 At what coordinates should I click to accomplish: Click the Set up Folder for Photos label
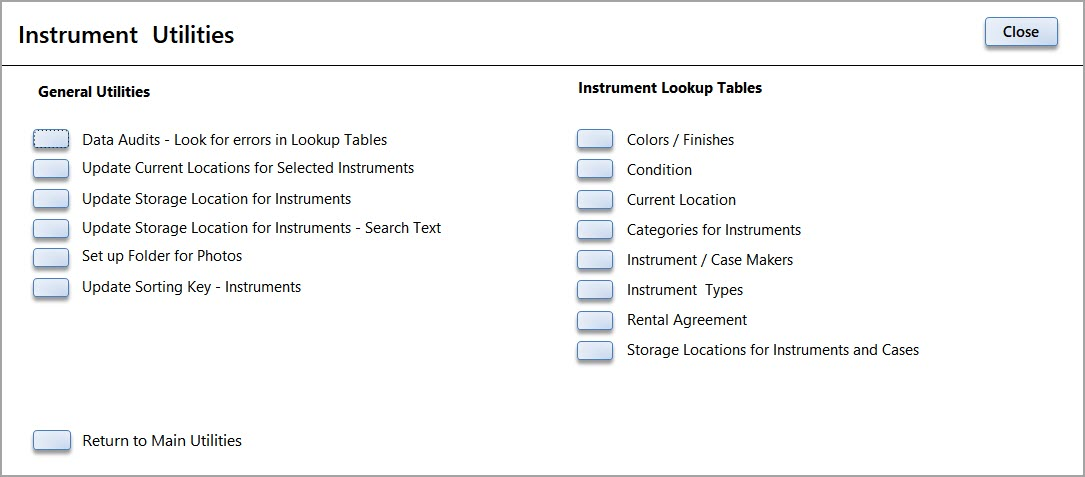(x=162, y=256)
